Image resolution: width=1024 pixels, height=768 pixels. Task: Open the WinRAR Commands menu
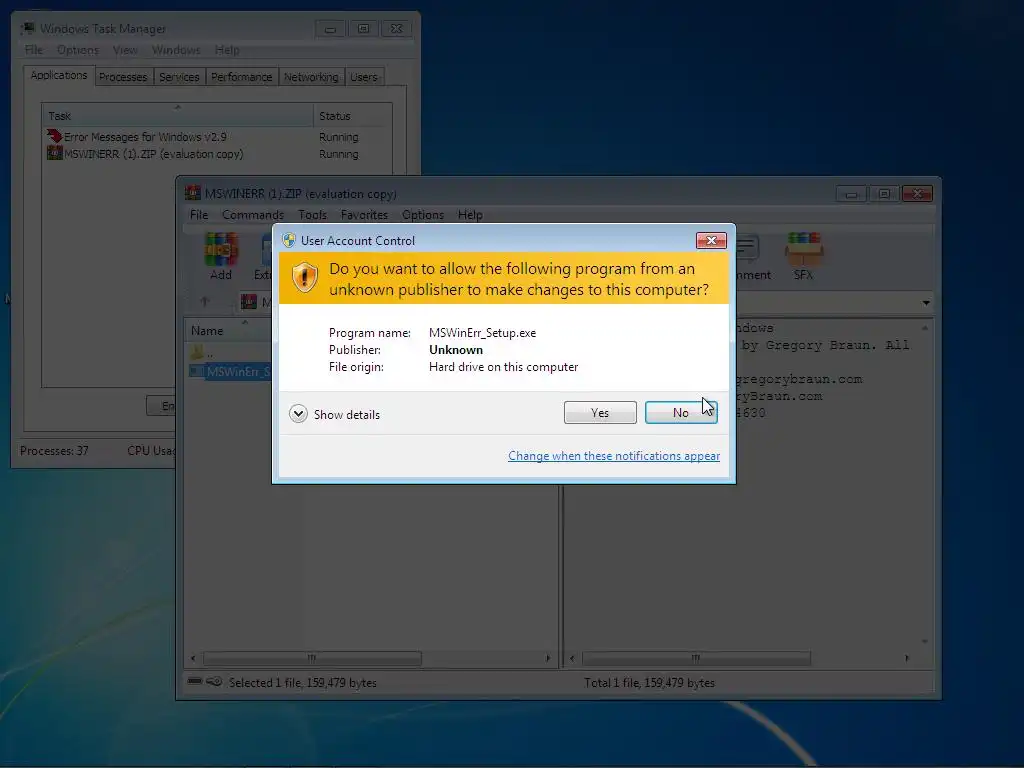(x=253, y=215)
